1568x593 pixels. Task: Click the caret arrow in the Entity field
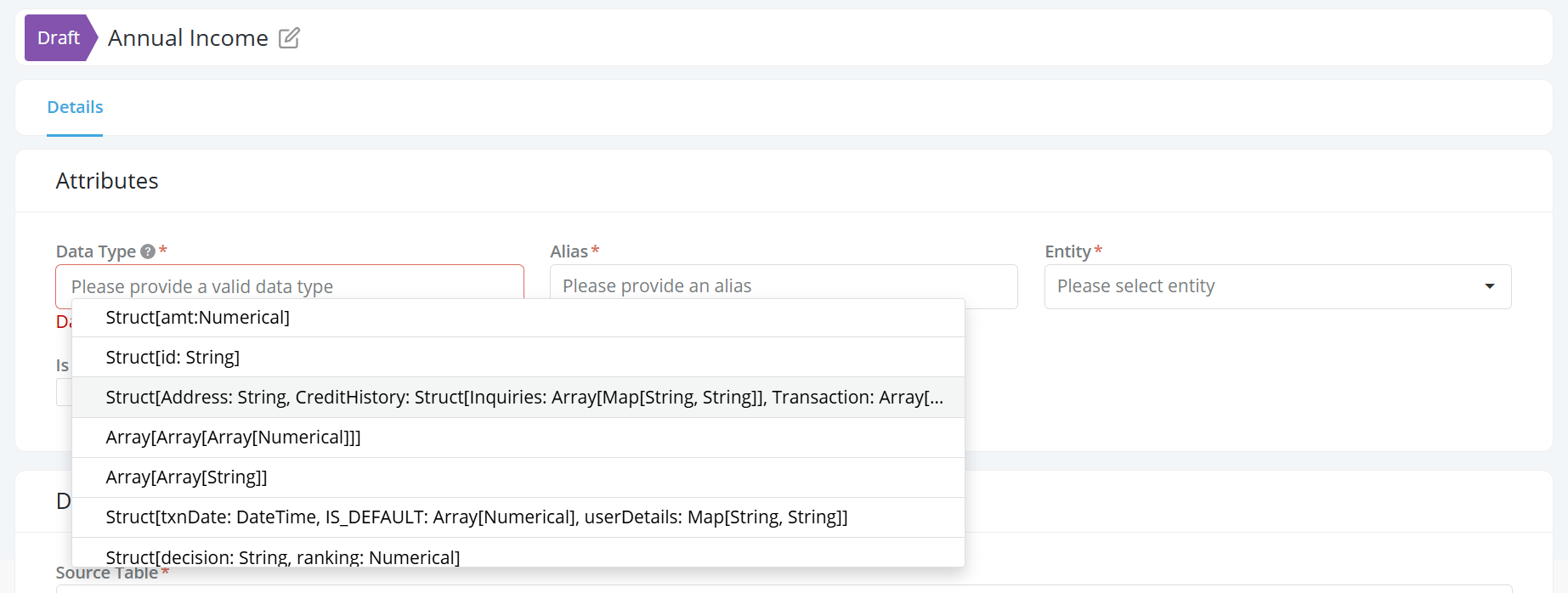(x=1489, y=286)
